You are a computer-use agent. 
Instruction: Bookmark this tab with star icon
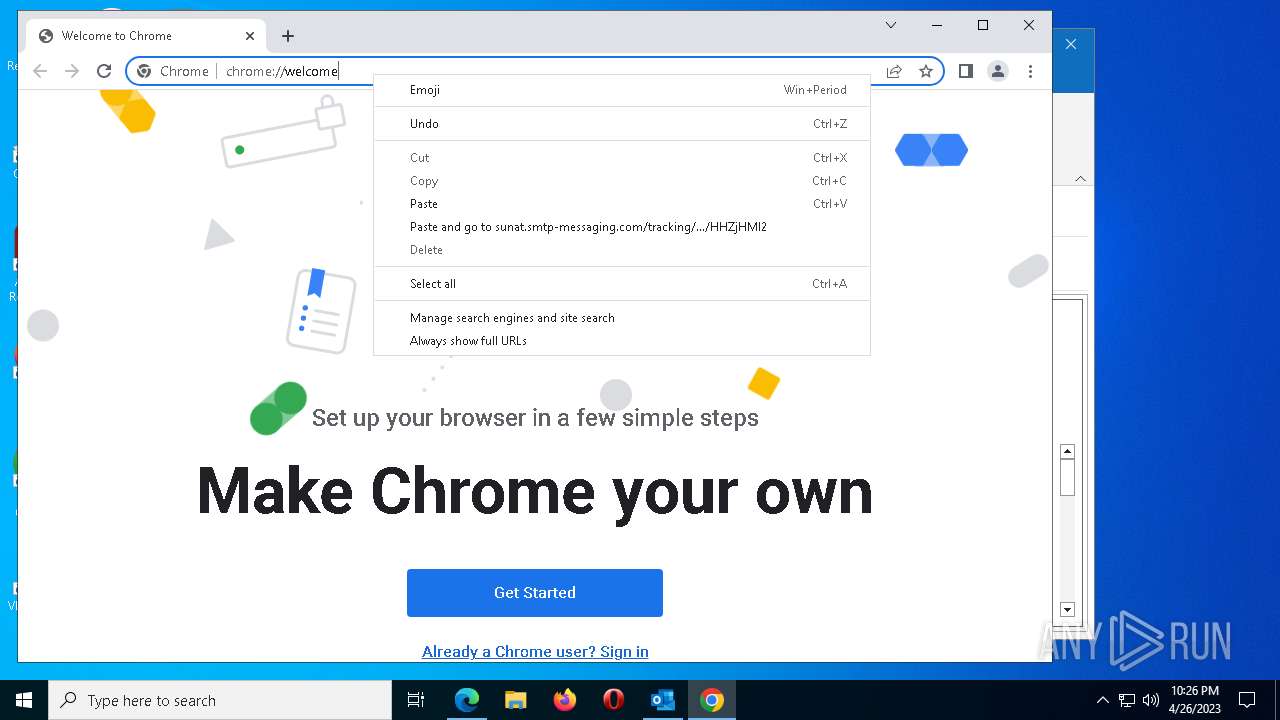click(x=926, y=71)
